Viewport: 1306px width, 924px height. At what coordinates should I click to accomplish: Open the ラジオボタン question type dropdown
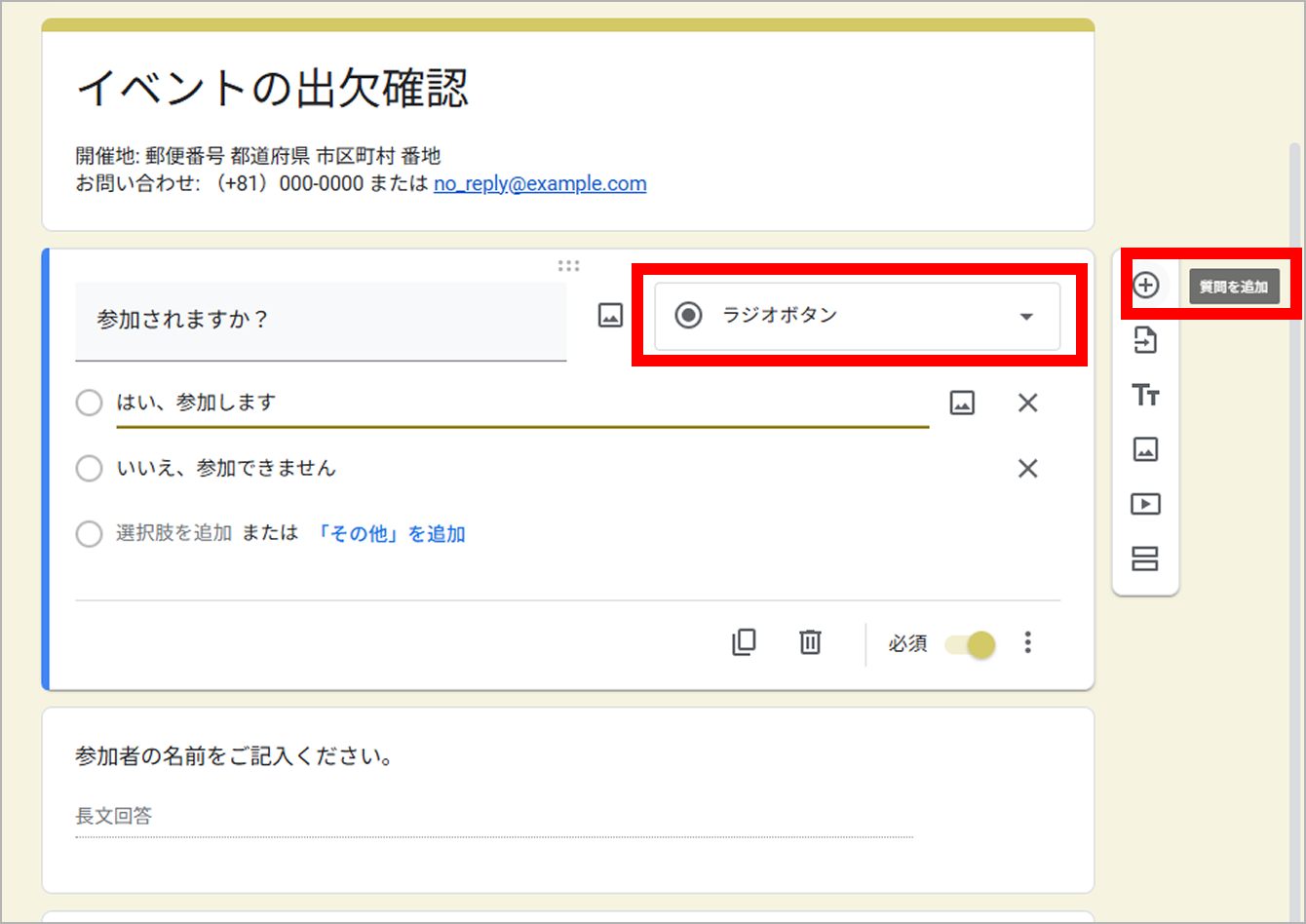pyautogui.click(x=857, y=316)
